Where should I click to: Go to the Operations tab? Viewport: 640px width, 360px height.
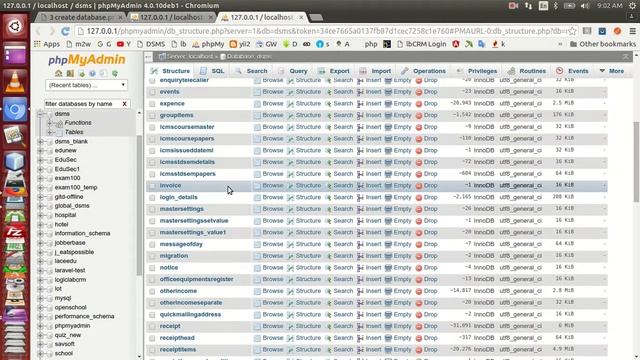coord(424,71)
